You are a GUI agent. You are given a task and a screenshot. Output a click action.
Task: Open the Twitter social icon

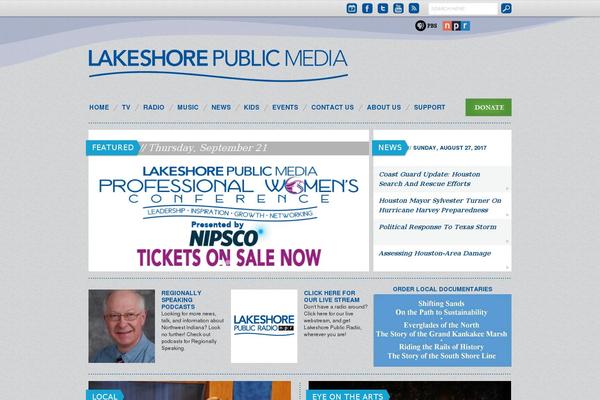(x=383, y=8)
